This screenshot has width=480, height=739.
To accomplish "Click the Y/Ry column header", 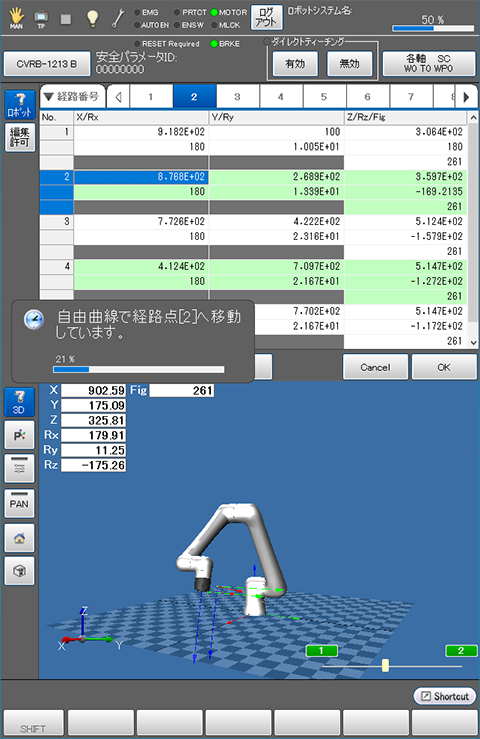I will coord(276,117).
